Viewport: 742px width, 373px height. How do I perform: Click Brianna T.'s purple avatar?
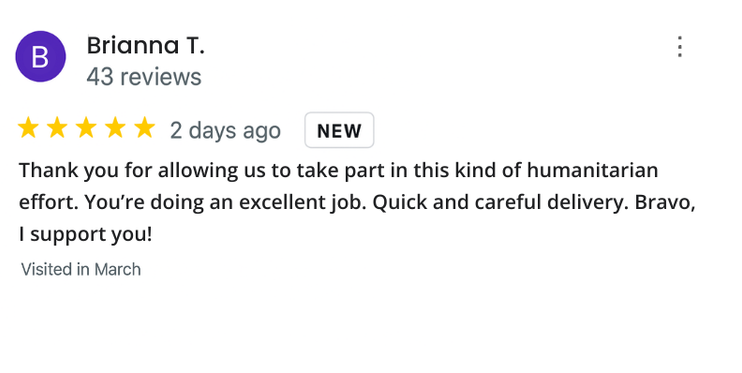pyautogui.click(x=41, y=56)
